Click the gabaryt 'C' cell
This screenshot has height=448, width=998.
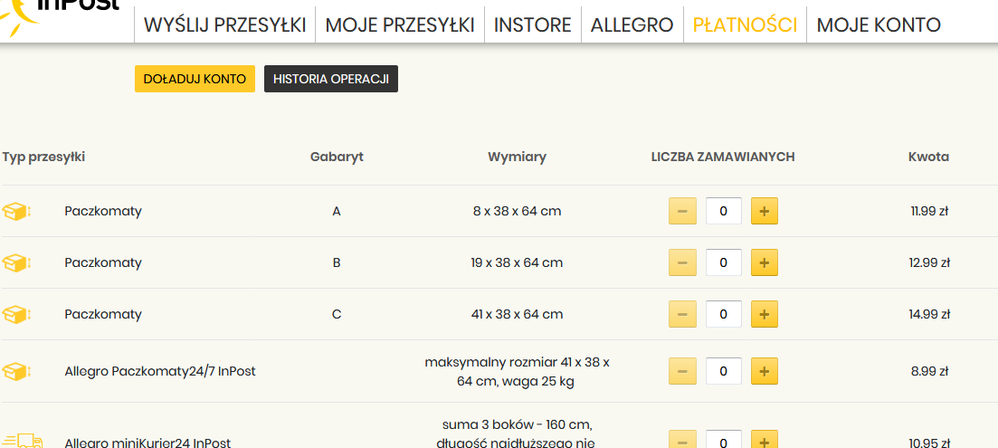337,314
